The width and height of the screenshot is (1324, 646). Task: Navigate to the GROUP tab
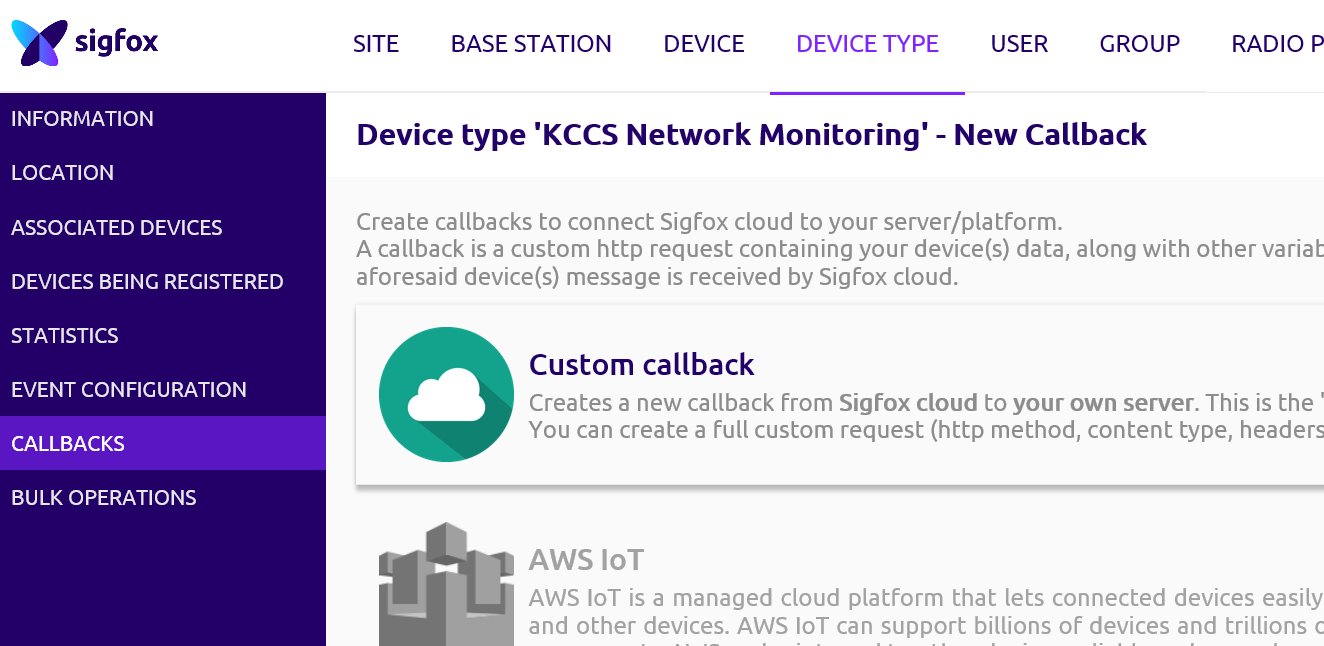(1139, 44)
